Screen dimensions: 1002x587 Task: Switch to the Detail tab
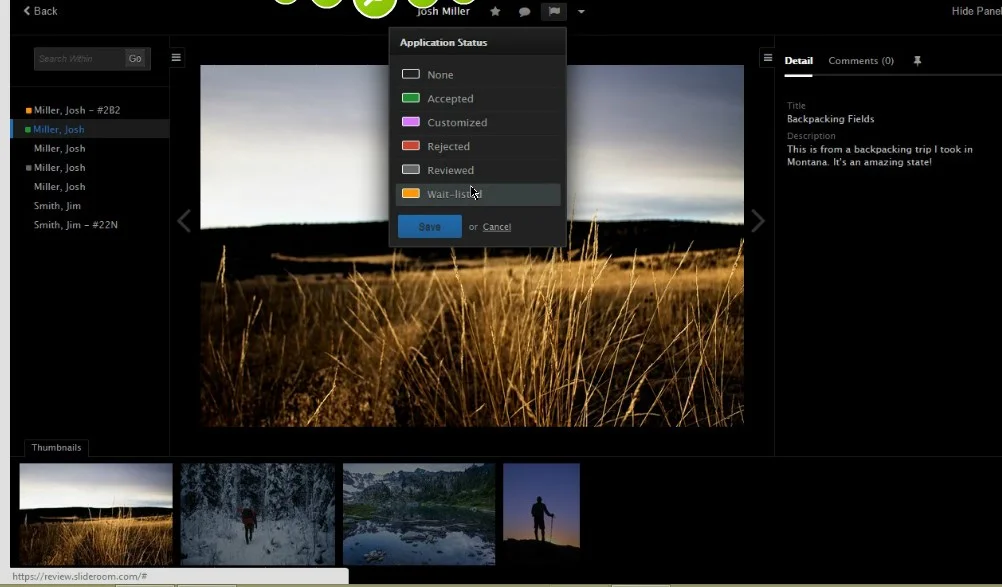click(x=799, y=61)
